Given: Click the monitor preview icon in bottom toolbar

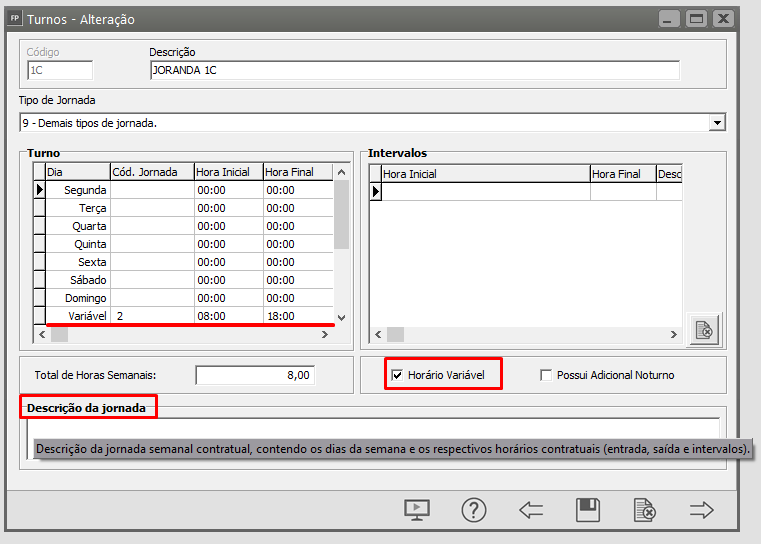Looking at the screenshot, I should [416, 510].
